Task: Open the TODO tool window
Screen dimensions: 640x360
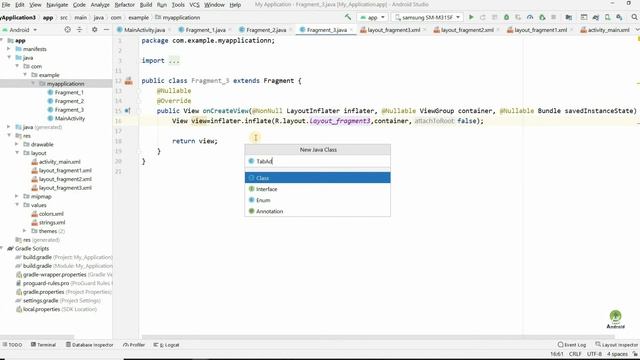Action: 12,344
